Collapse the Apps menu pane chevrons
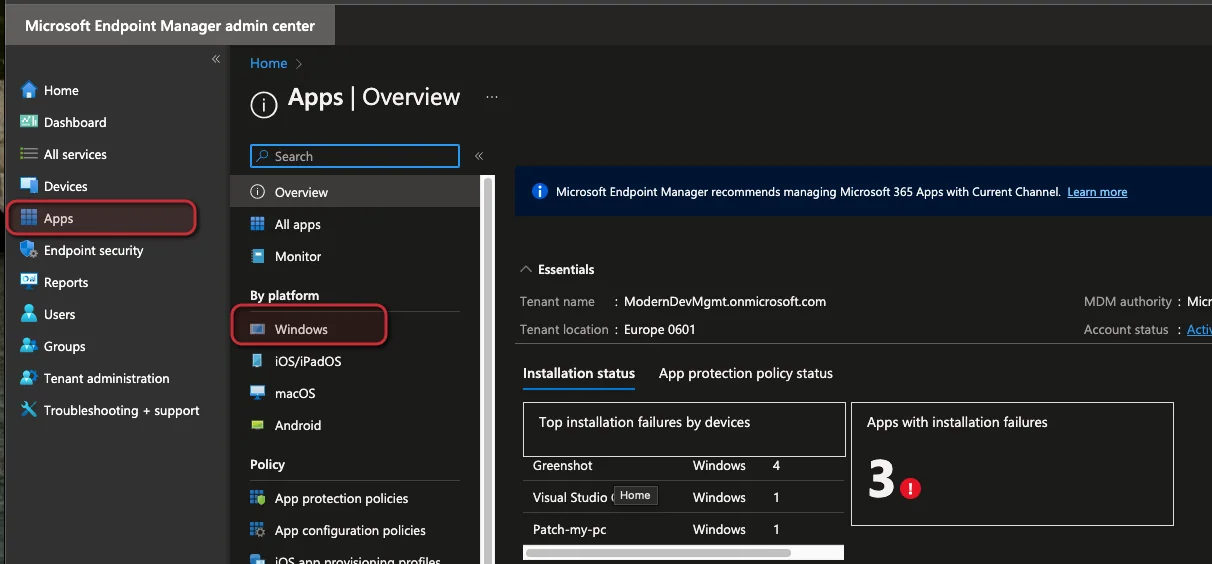1212x564 pixels. (x=479, y=156)
